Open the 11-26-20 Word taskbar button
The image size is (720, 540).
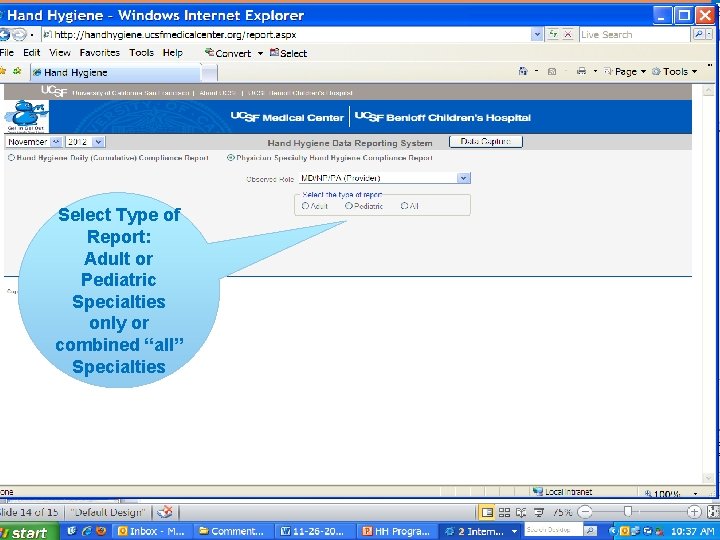313,531
